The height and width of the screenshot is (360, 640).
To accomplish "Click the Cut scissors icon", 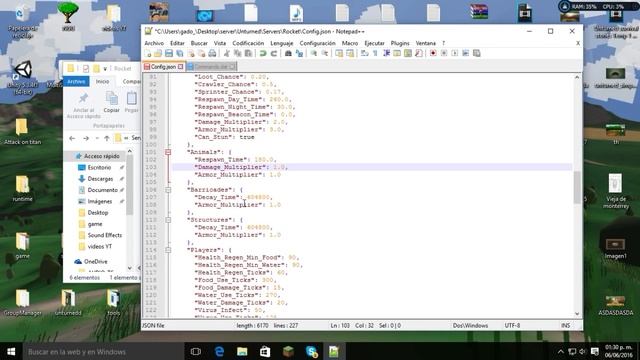I will (x=226, y=53).
